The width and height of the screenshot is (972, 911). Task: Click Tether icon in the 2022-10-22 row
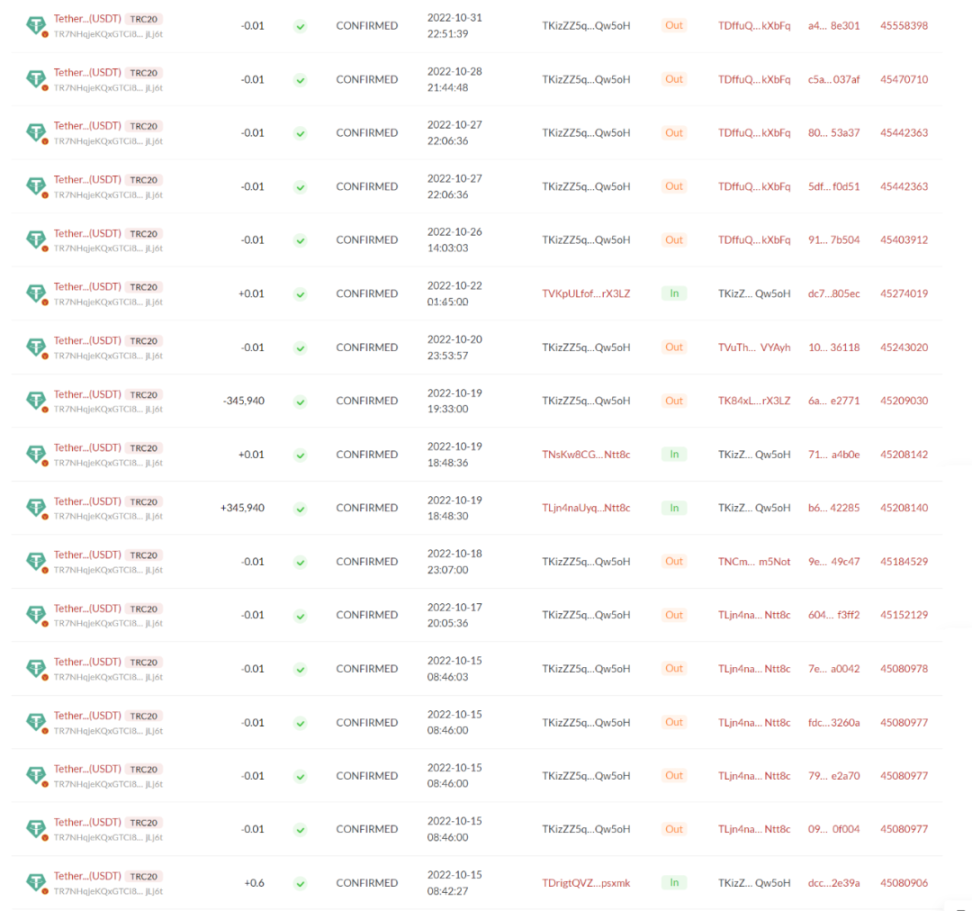coord(37,294)
